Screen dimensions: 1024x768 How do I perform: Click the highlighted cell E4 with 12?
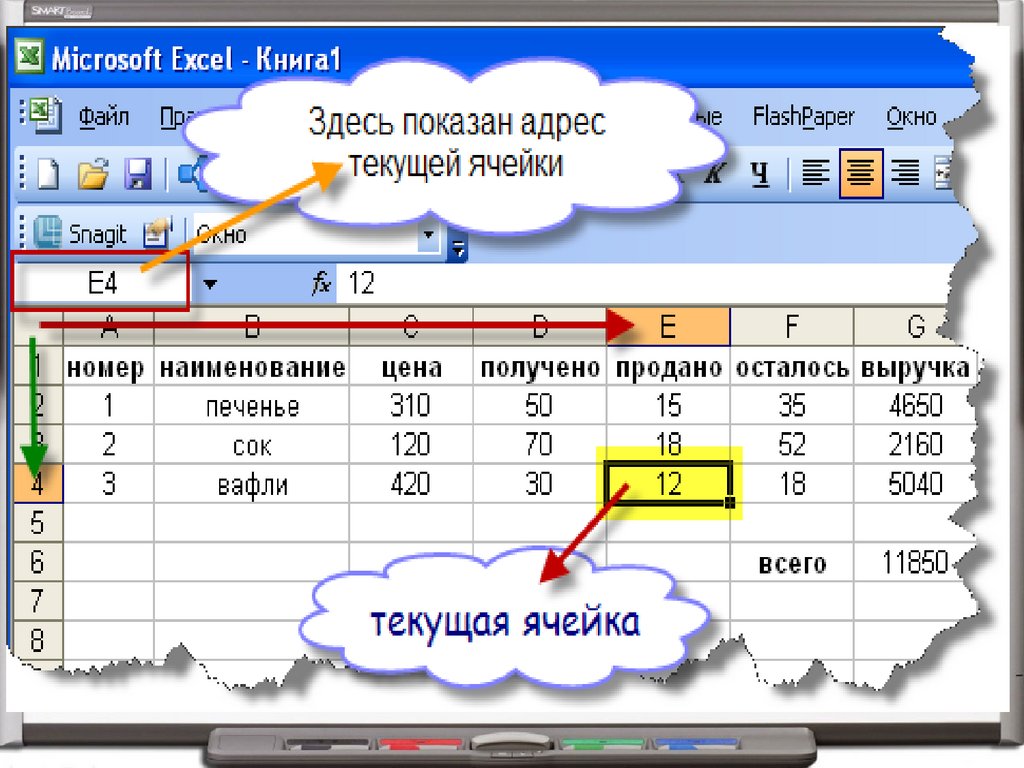click(x=668, y=484)
